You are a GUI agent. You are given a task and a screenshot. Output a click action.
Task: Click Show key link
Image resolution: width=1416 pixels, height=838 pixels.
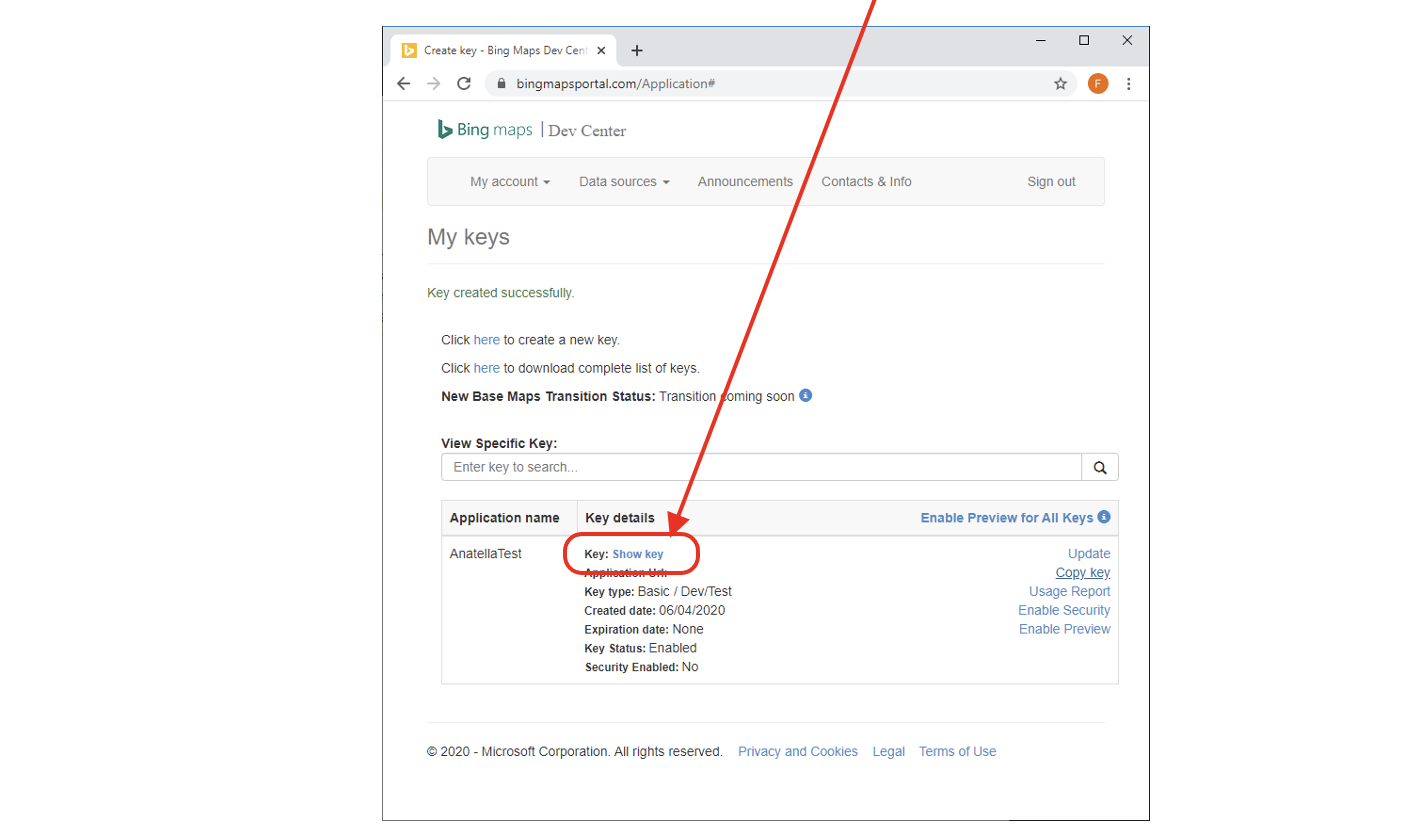638,554
